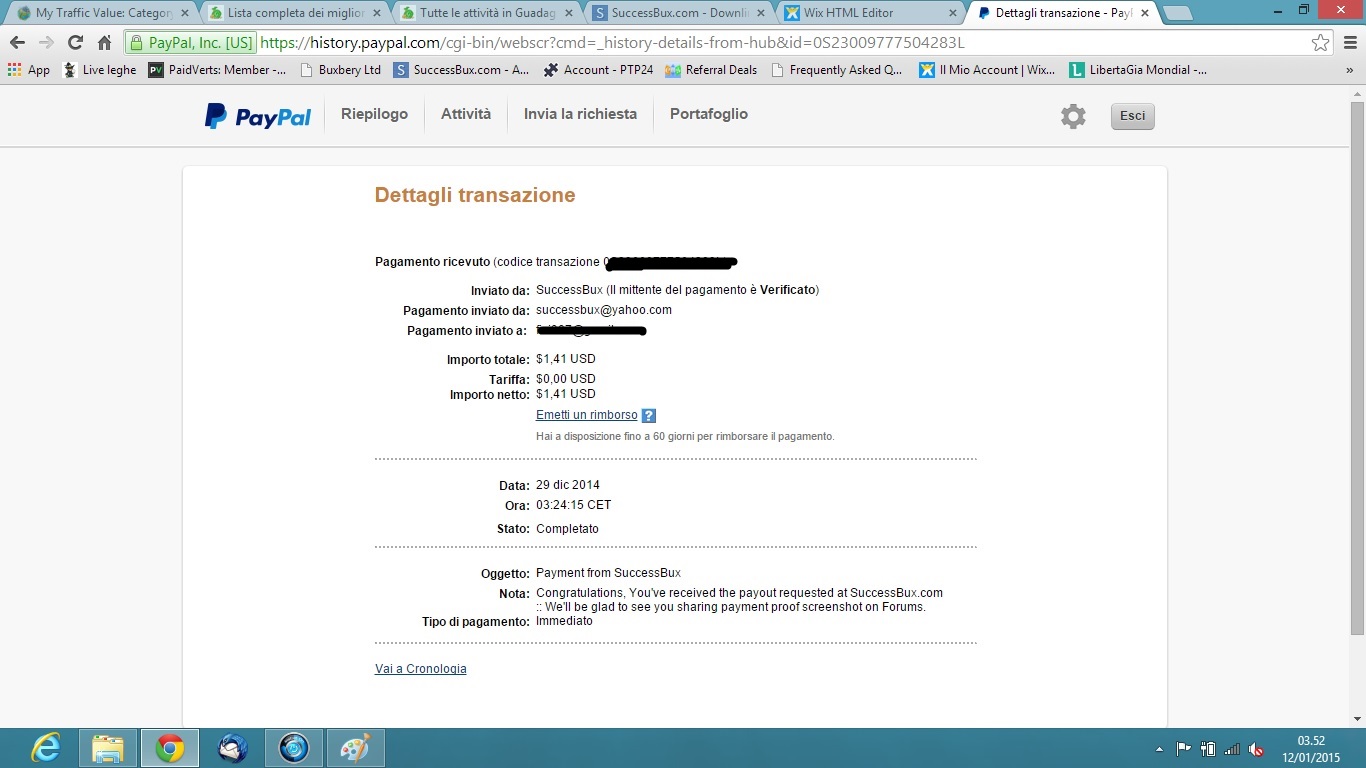Click Emetti un rimborso link
The image size is (1366, 768).
point(586,415)
